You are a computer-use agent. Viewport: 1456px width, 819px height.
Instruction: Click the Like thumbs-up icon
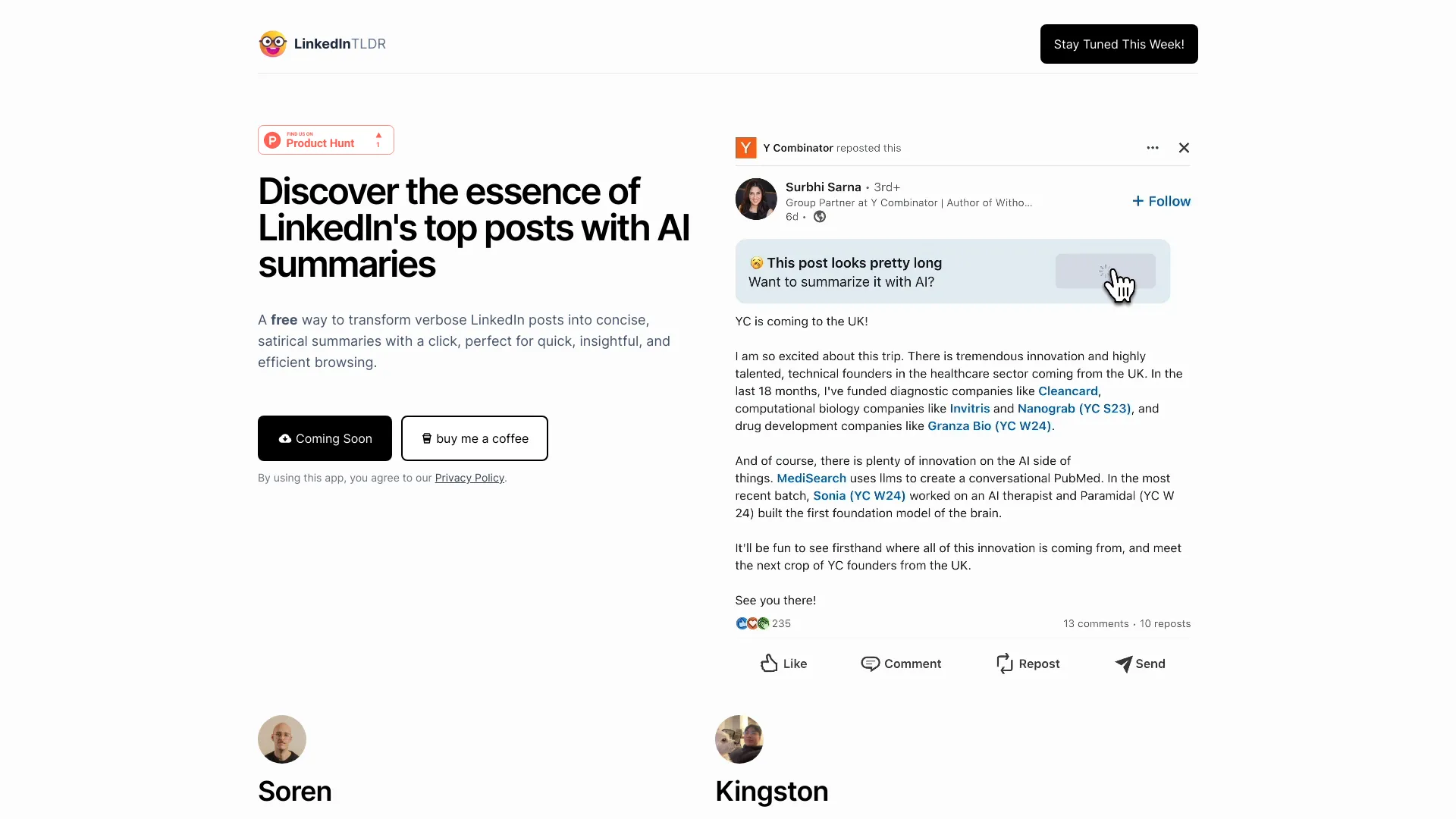[770, 662]
